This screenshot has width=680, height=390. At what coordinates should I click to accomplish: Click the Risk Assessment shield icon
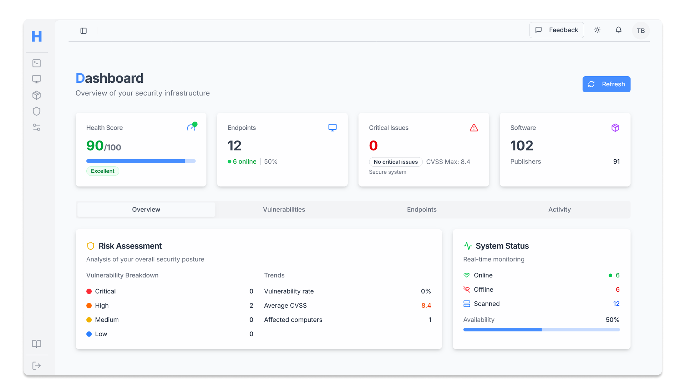pyautogui.click(x=90, y=246)
